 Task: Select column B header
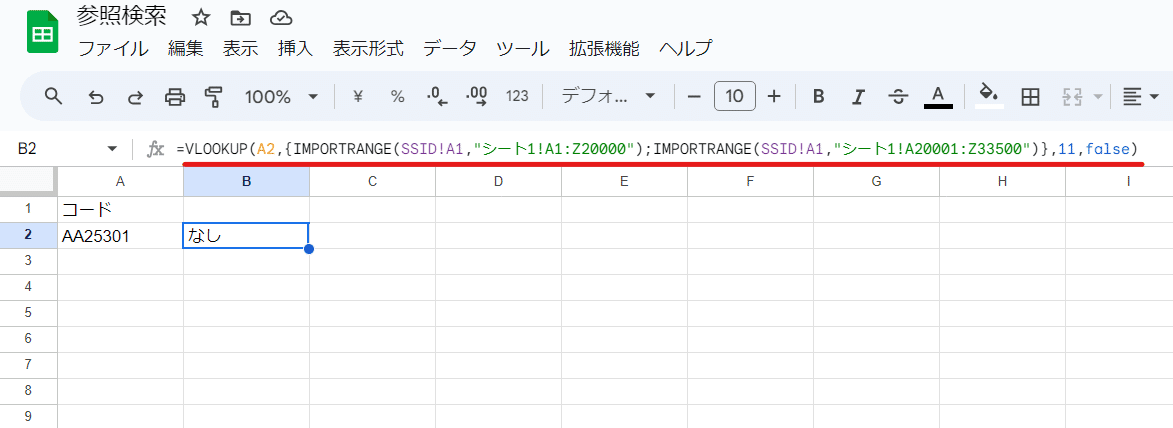click(x=246, y=181)
